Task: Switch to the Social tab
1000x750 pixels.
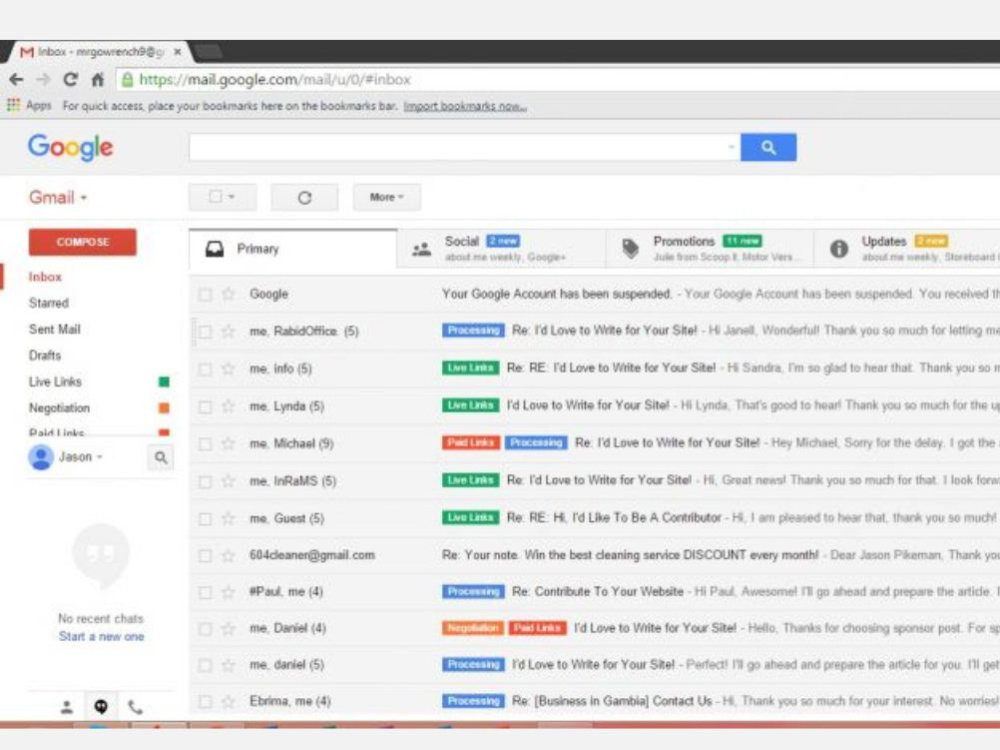Action: (501, 249)
